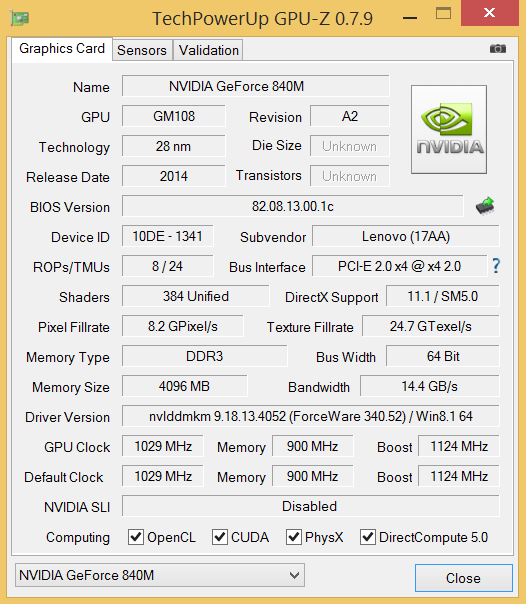526x604 pixels.
Task: Click the BIOS Version label
Action: pyautogui.click(x=70, y=207)
